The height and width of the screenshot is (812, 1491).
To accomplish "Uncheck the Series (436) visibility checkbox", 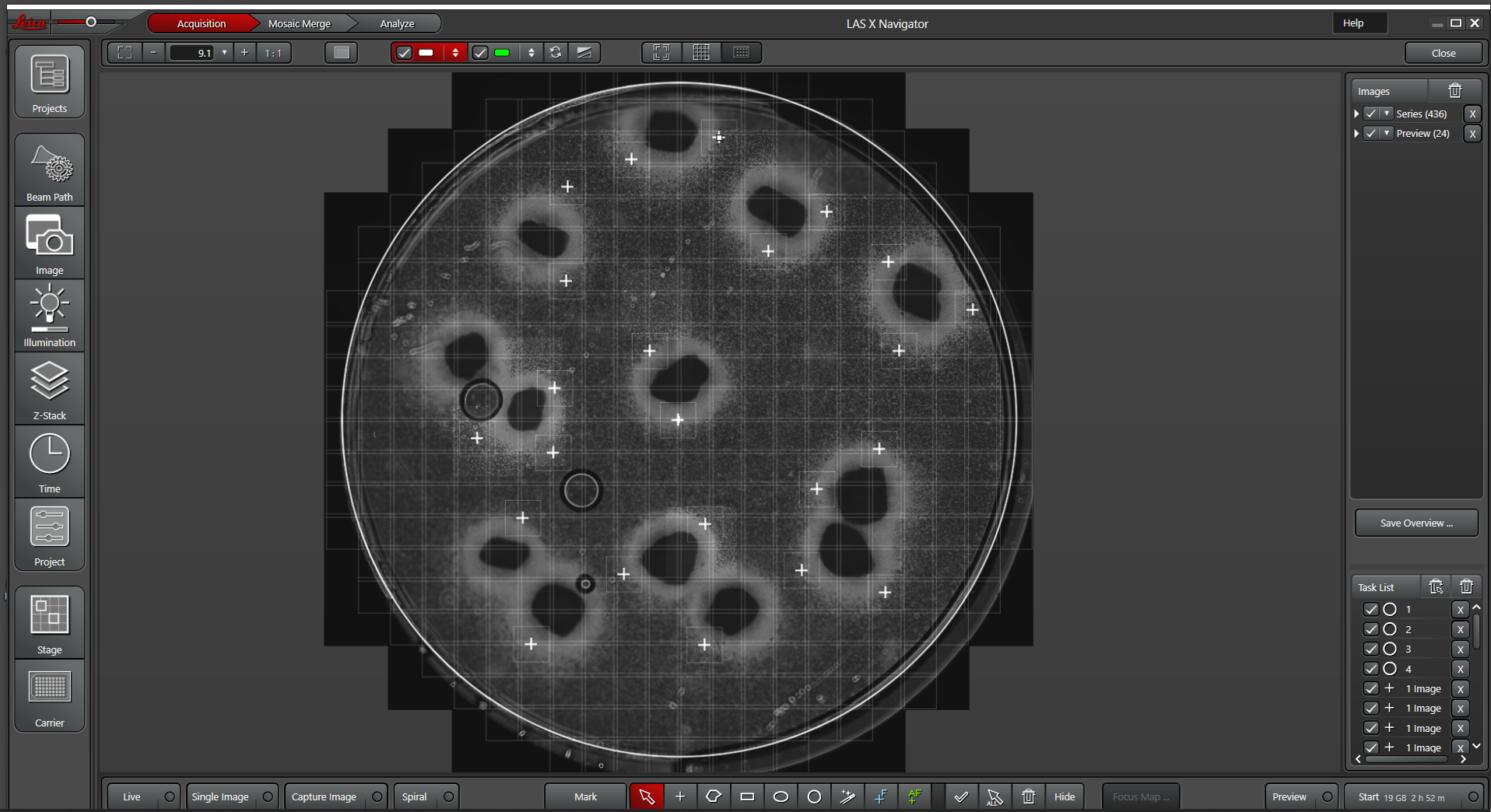I will pos(1371,114).
